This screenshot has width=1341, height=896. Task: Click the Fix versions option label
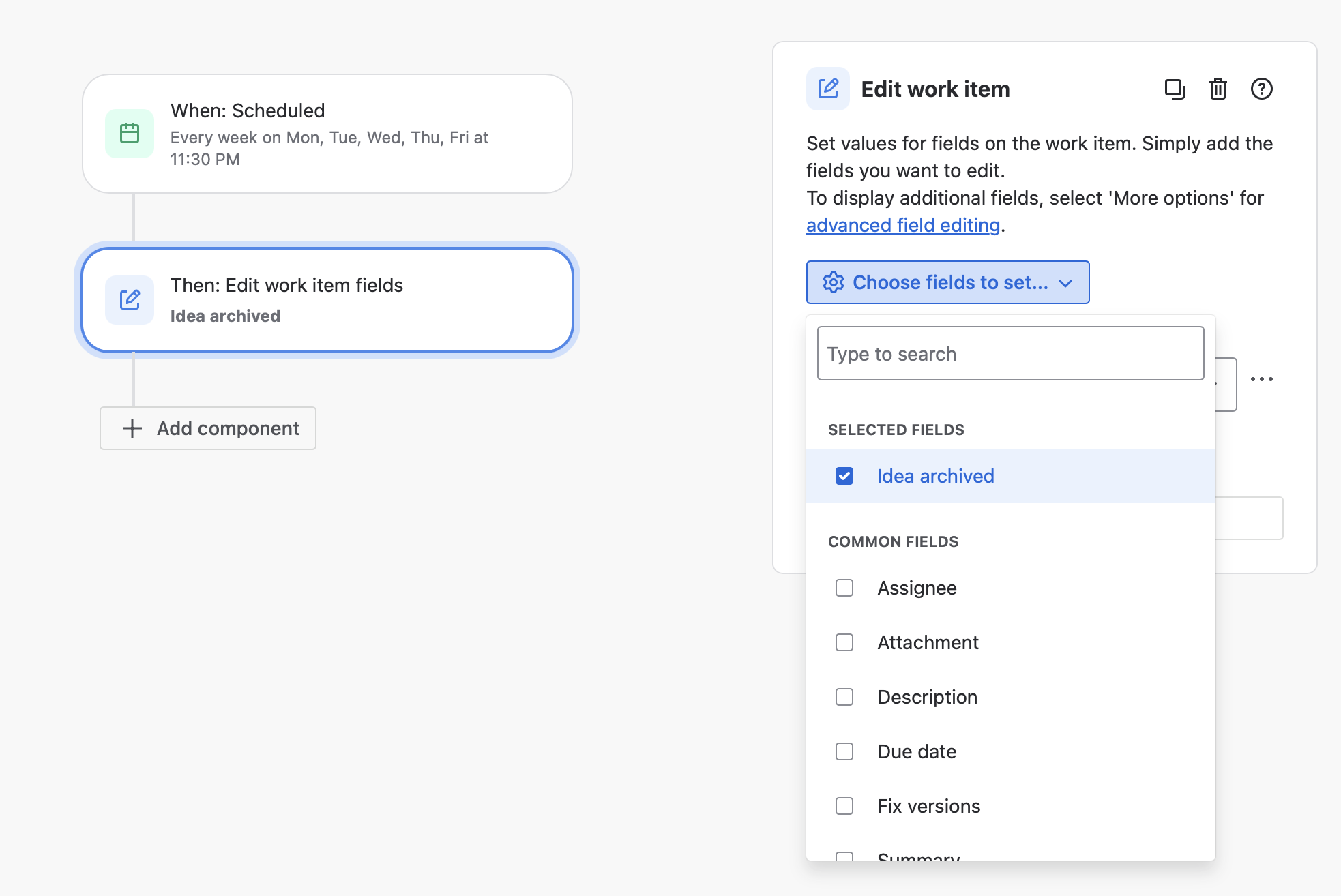point(928,806)
